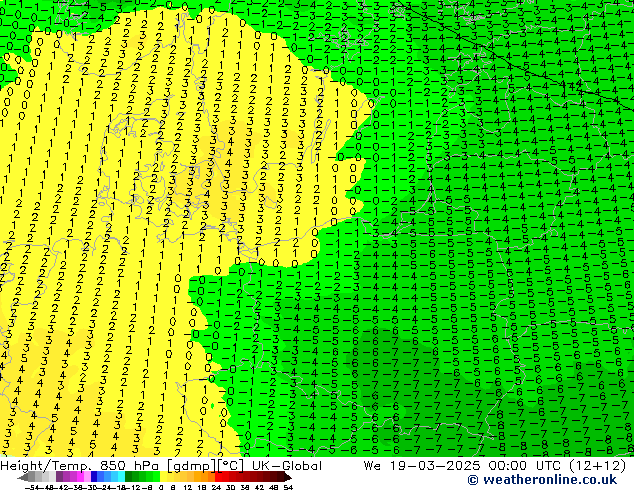Image resolution: width=634 pixels, height=490 pixels.
Task: Click the bright red swatch at 24 on legend
Action: 218,477
